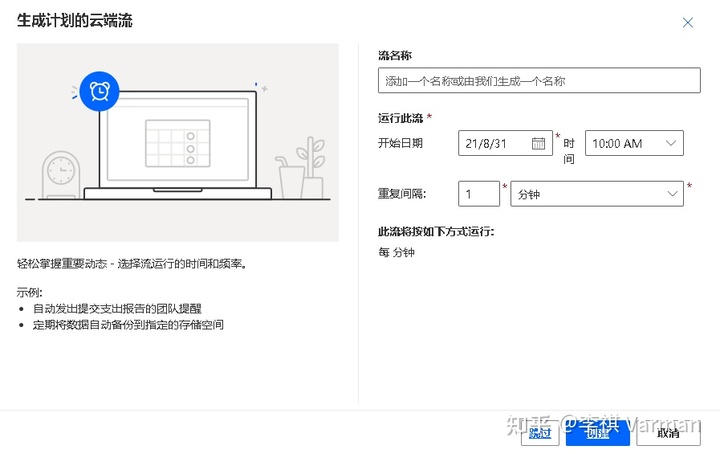Expand the 10:00 AM time dropdown
Image resolution: width=720 pixels, height=454 pixels.
click(634, 143)
